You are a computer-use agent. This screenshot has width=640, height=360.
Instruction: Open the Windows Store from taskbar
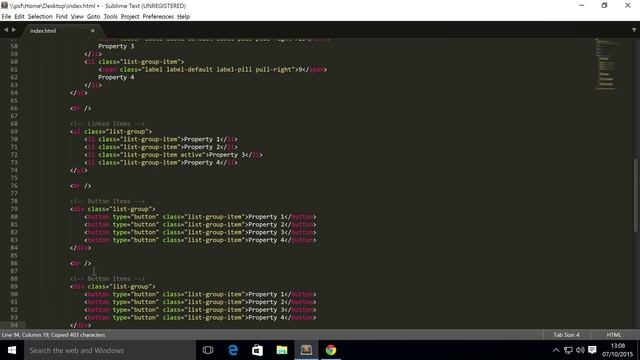point(257,350)
